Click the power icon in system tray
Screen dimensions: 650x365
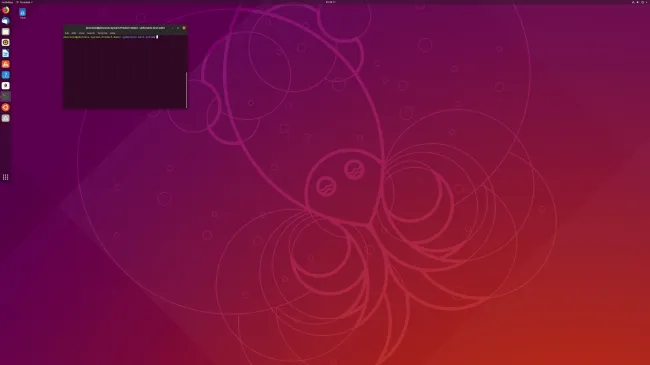pos(643,2)
